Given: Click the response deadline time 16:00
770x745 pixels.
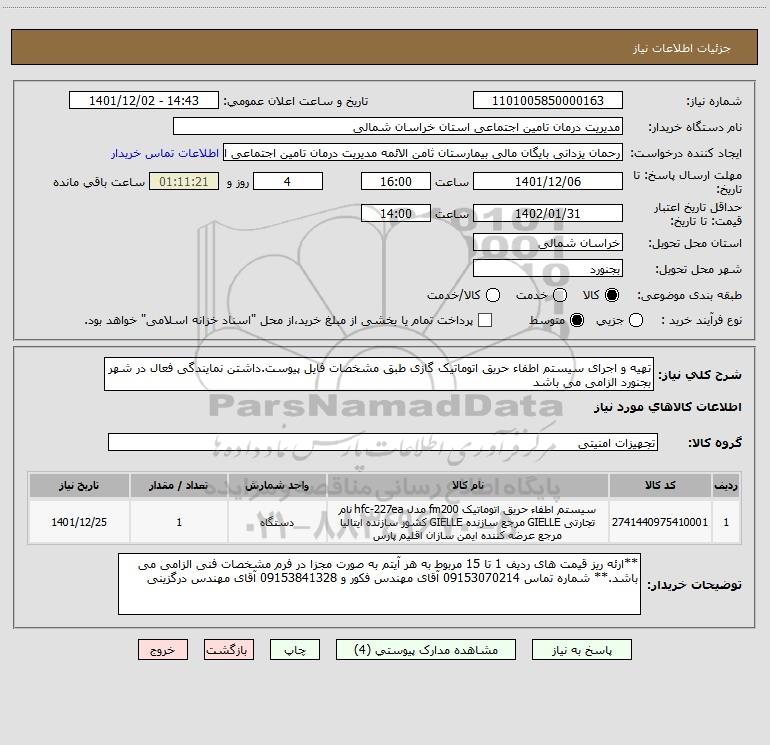Looking at the screenshot, I should [396, 181].
